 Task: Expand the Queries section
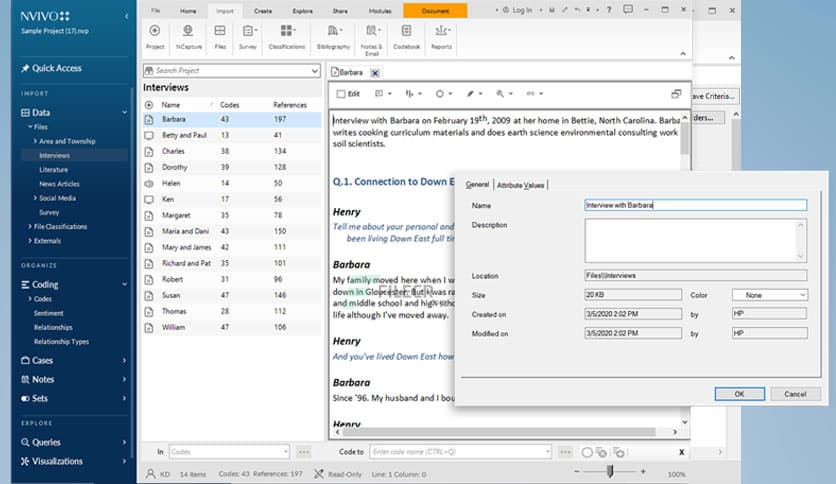tap(124, 442)
